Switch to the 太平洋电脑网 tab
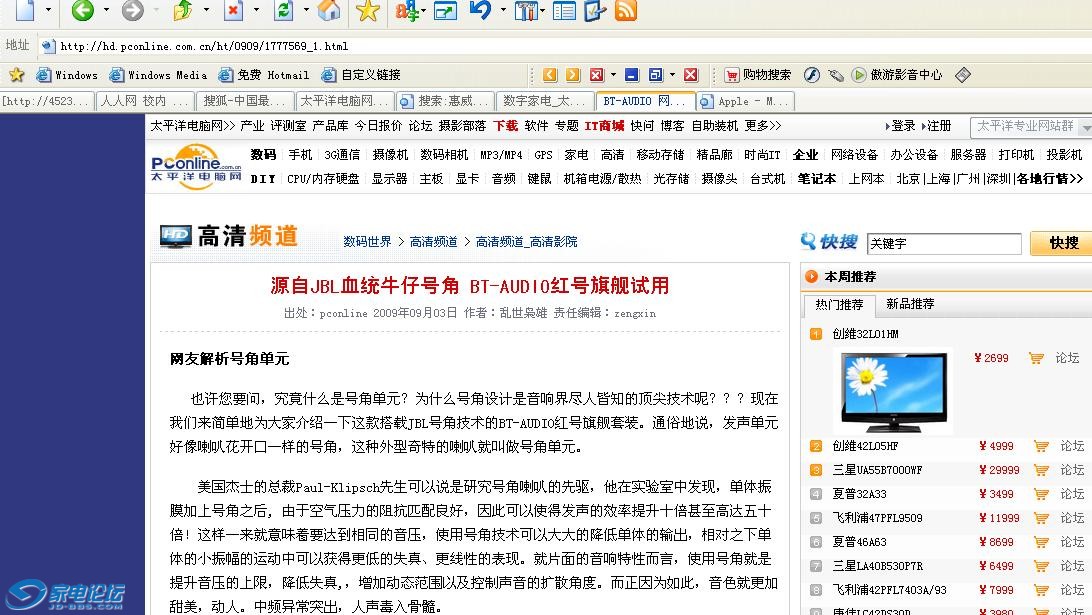 (x=345, y=101)
